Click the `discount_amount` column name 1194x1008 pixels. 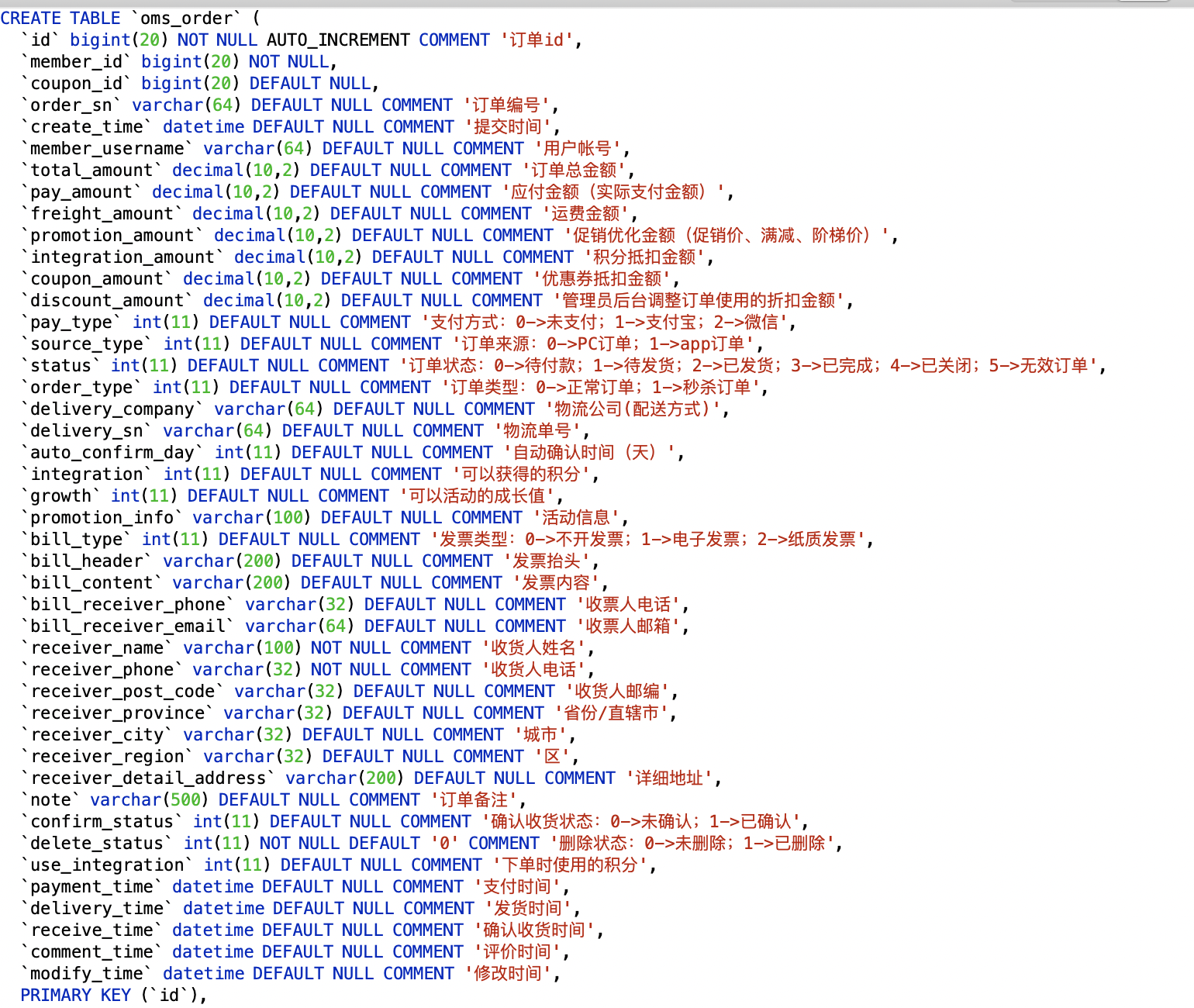(x=107, y=300)
